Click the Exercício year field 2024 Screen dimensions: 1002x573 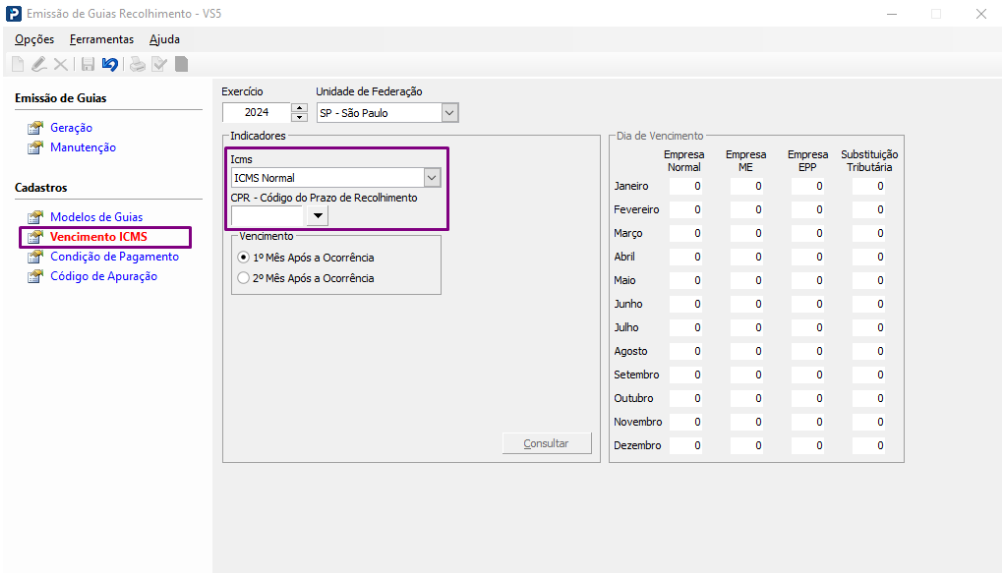point(256,112)
